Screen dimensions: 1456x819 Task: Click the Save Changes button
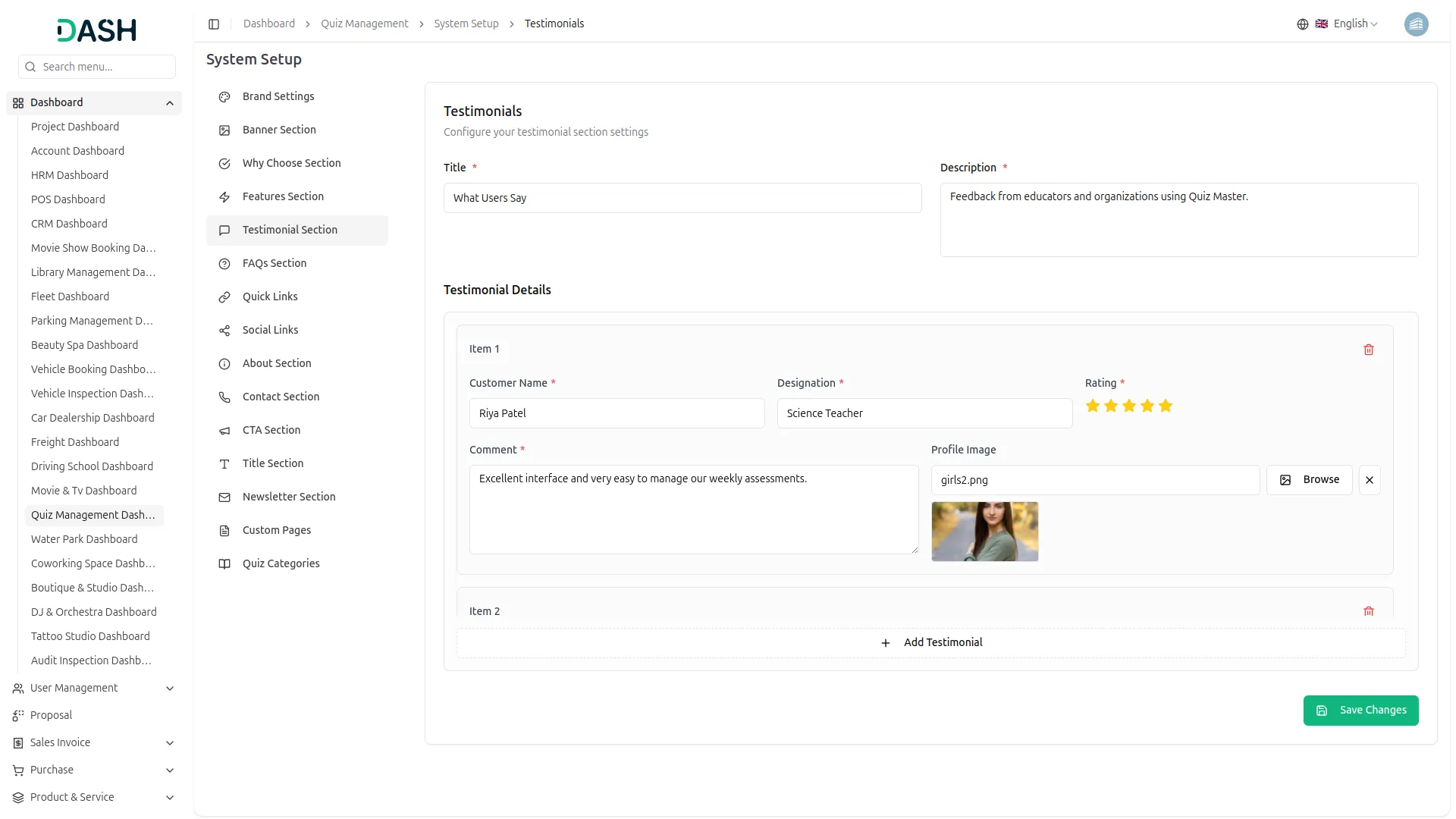point(1360,711)
